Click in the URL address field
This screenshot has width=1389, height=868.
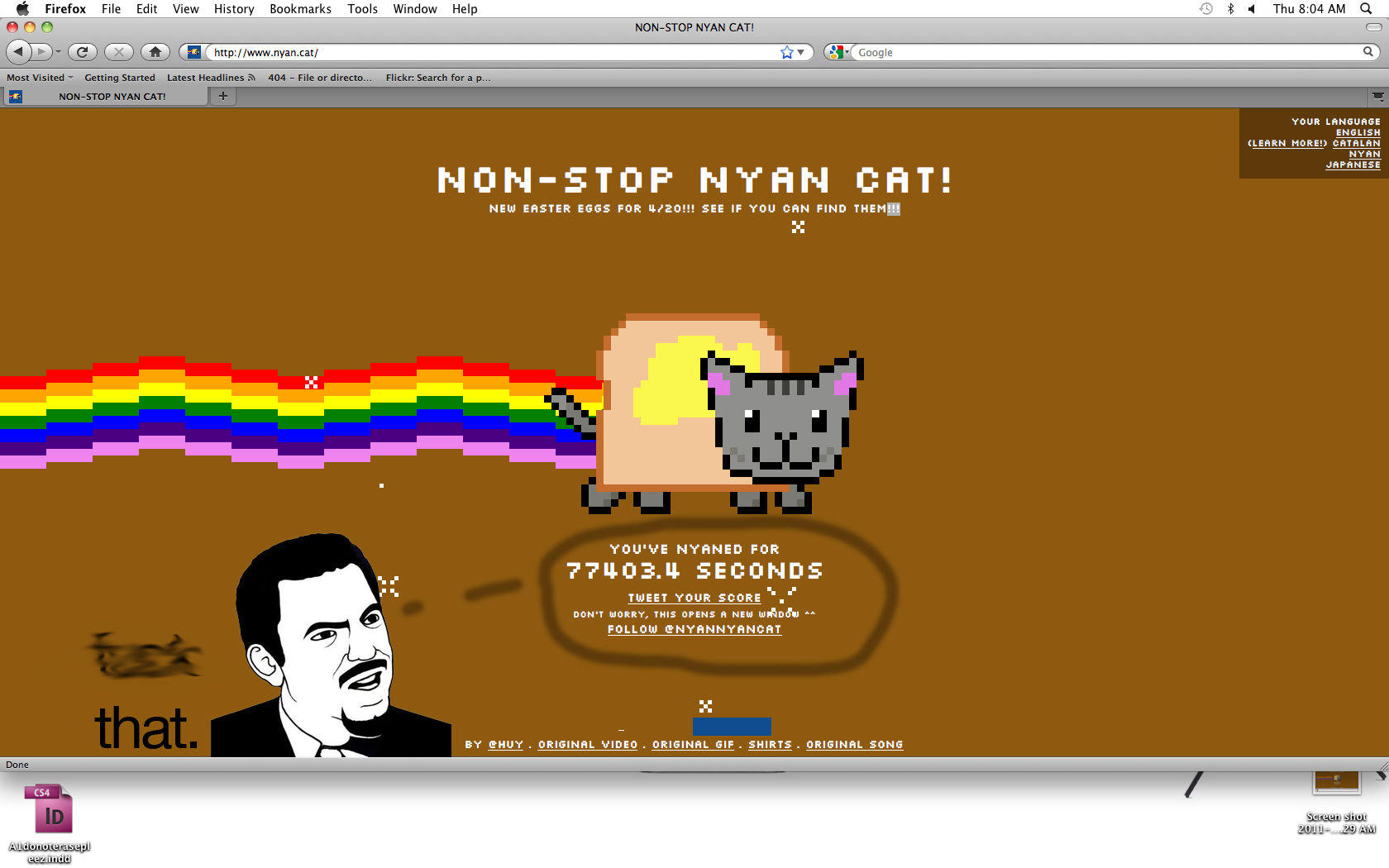click(493, 52)
